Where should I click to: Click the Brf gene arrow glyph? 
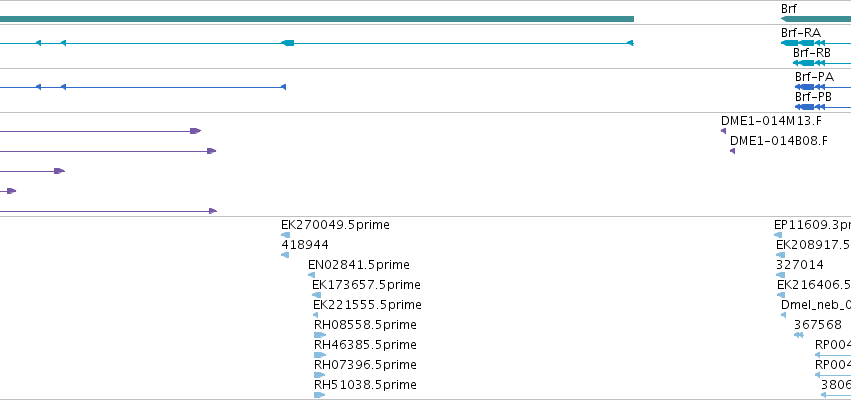pyautogui.click(x=816, y=19)
